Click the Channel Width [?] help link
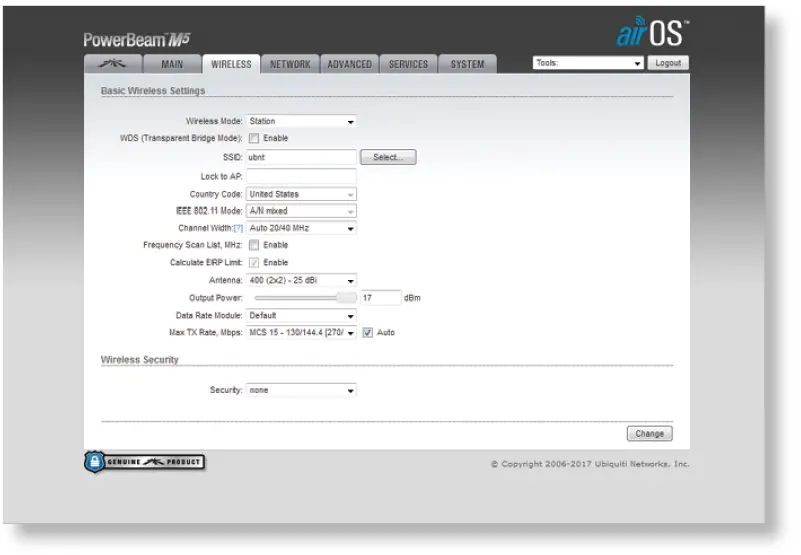This screenshot has width=801, height=555. (238, 228)
